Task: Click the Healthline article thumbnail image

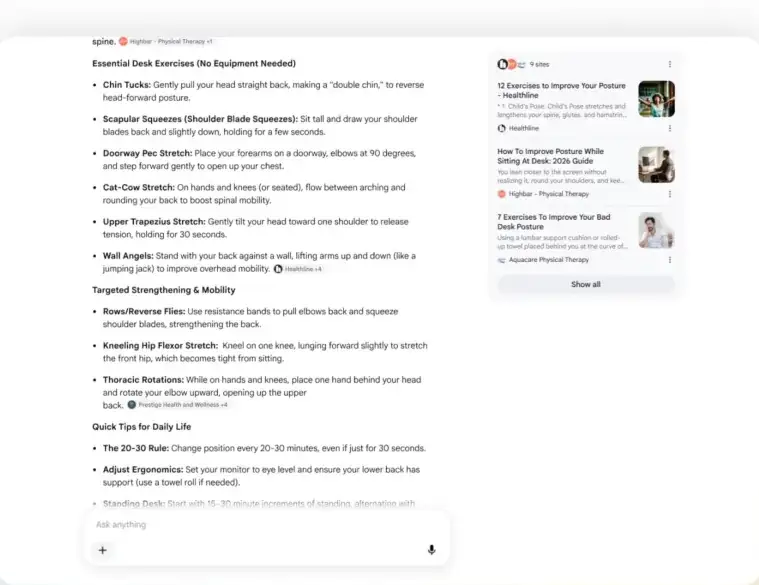Action: coord(656,99)
